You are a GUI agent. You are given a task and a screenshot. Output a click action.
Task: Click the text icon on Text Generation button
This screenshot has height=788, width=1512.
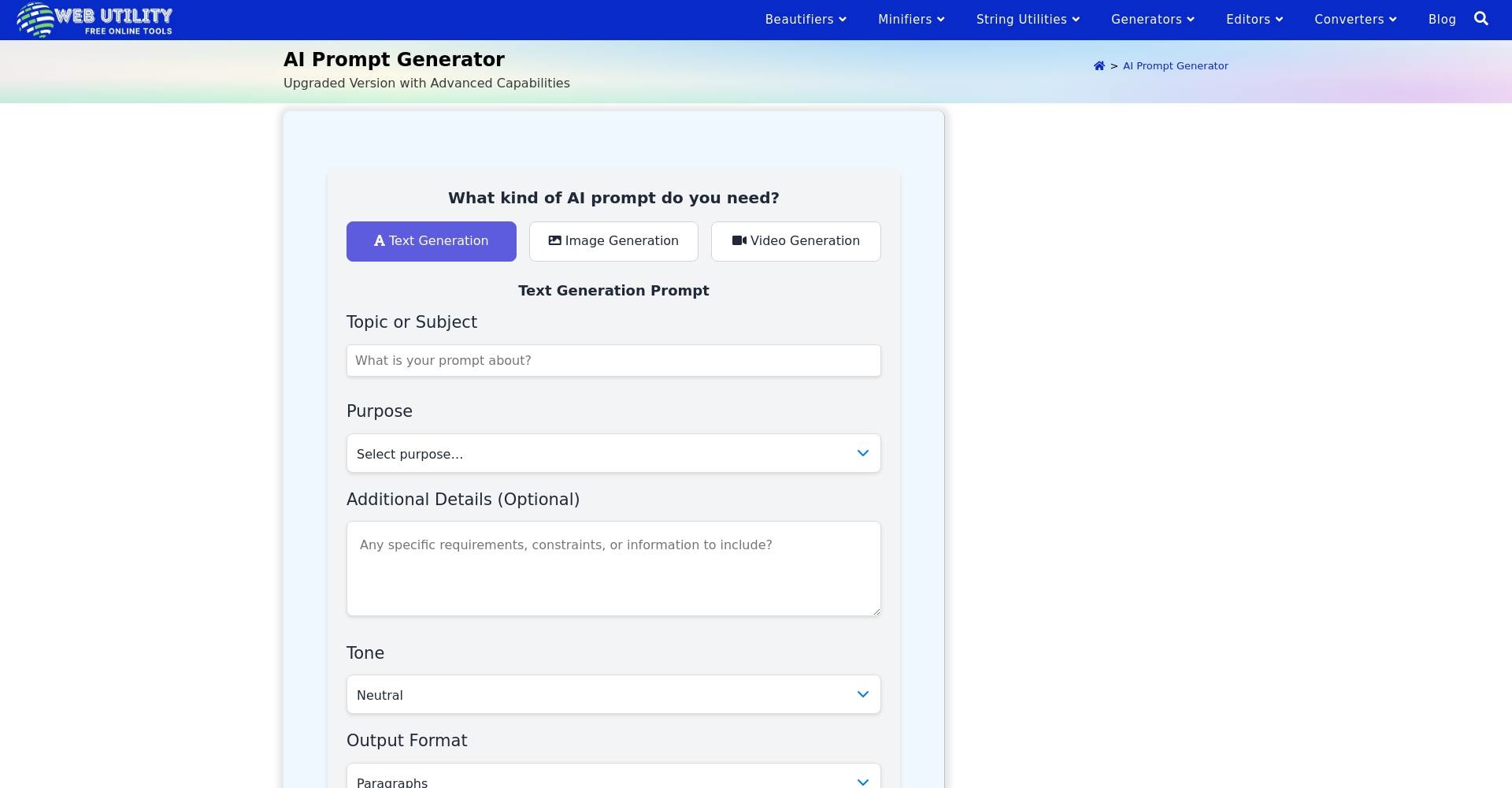tap(380, 241)
